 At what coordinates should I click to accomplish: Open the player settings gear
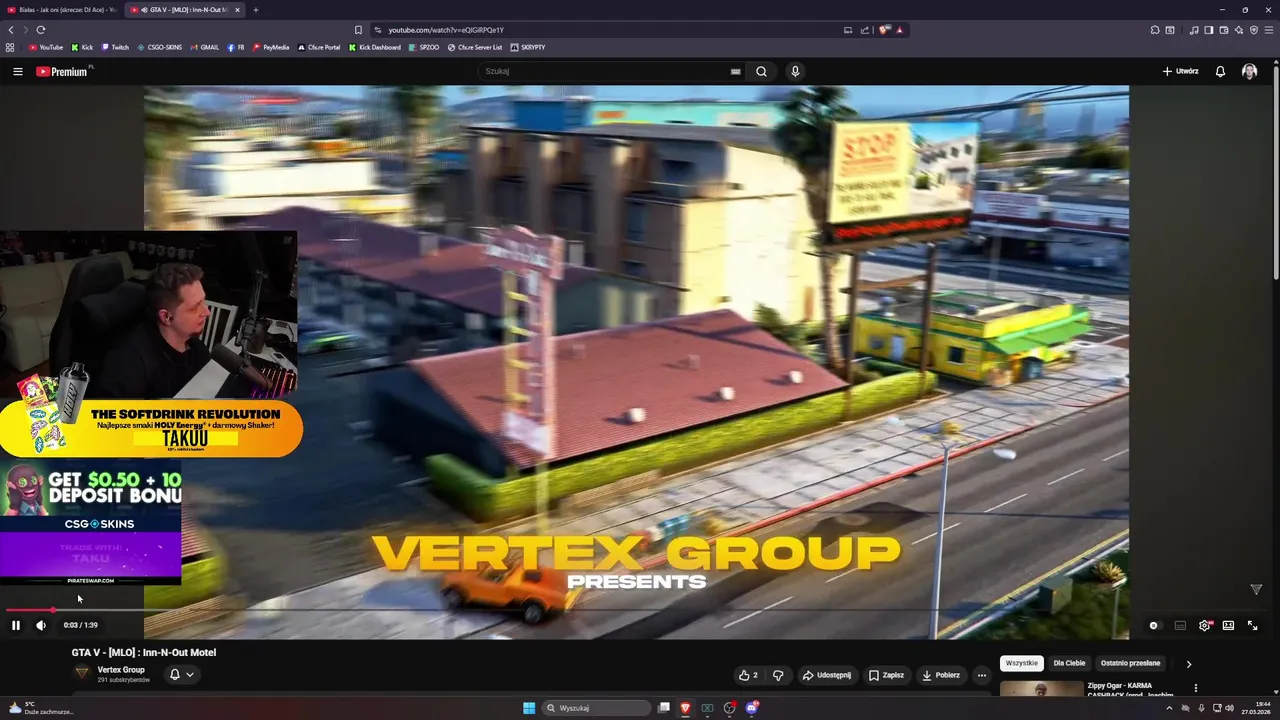(x=1205, y=625)
